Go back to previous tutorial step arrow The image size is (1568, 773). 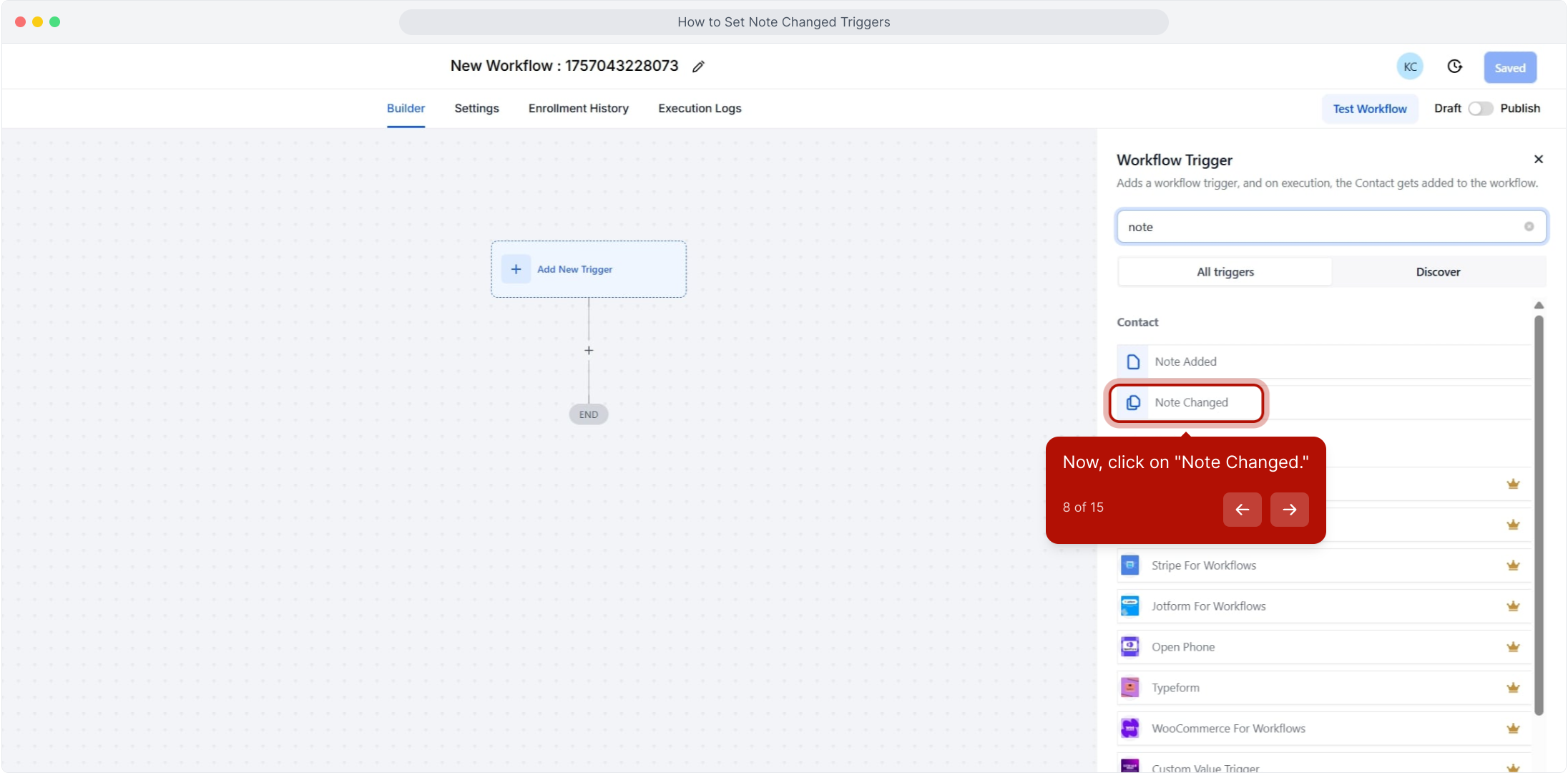(x=1242, y=509)
